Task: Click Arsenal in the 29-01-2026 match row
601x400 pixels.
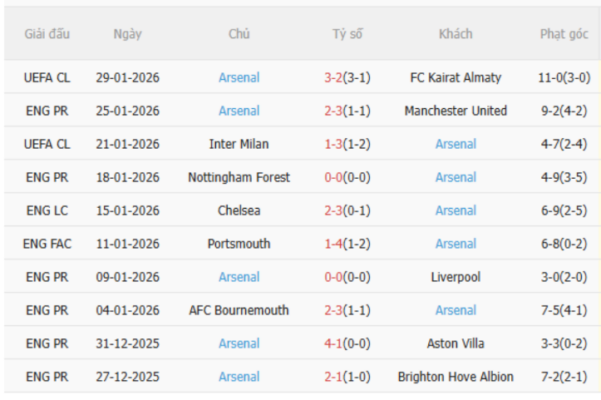Action: 238,77
